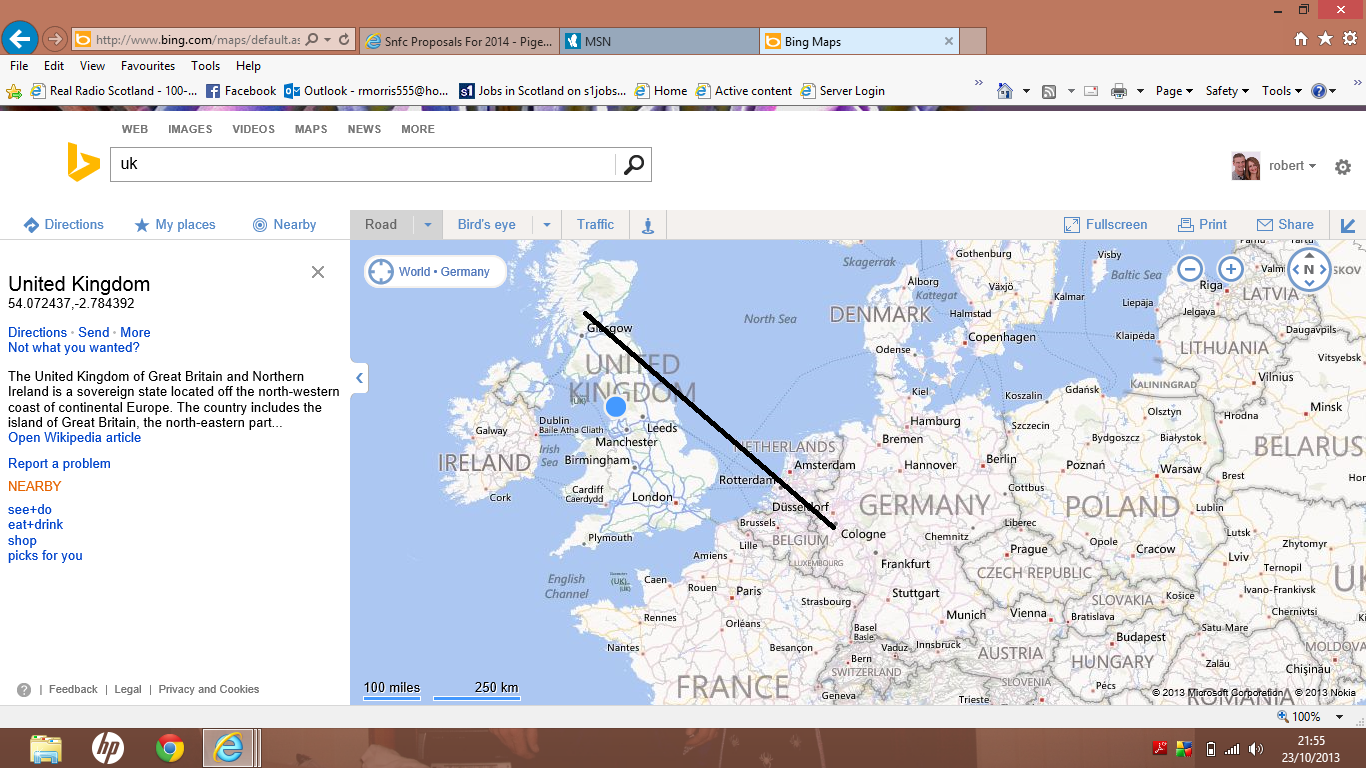Click into the Bing search box containing uk

tap(362, 165)
